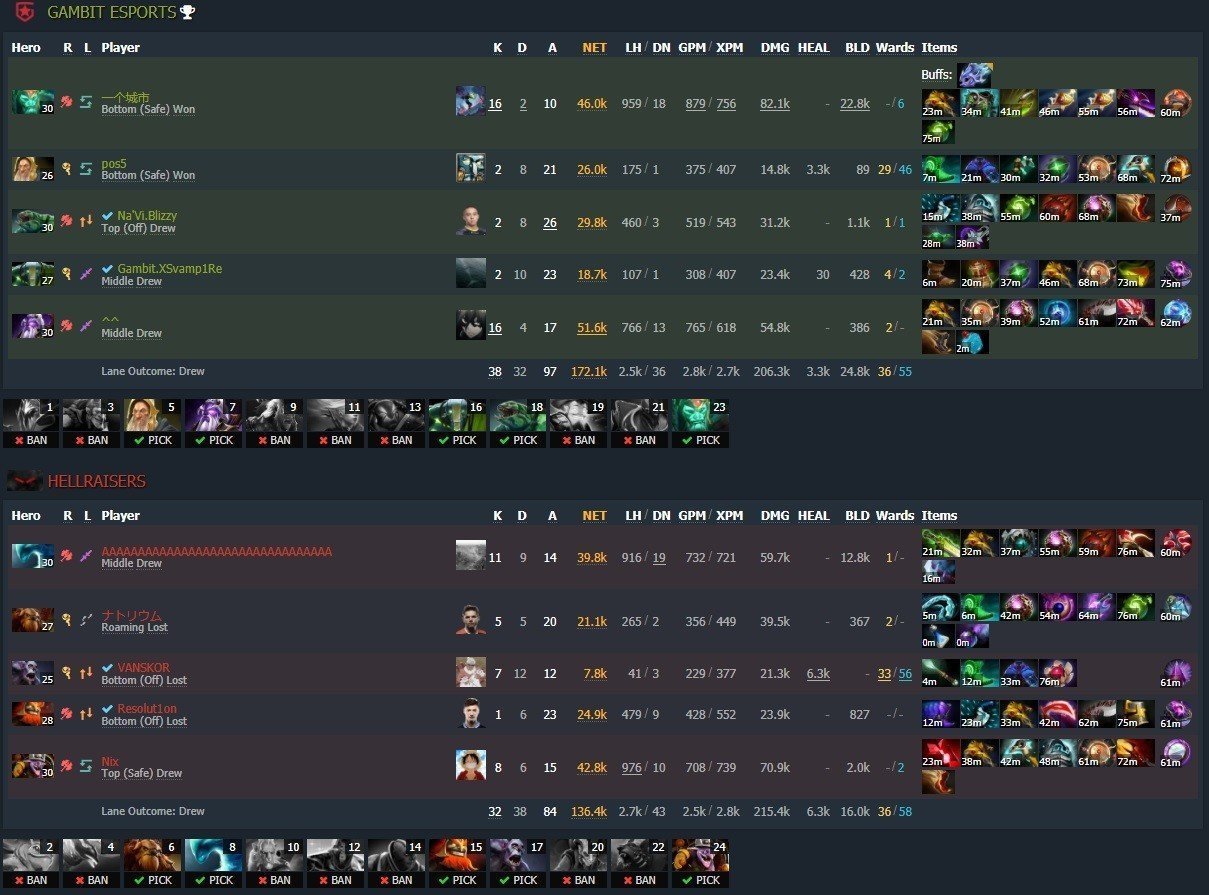The width and height of the screenshot is (1209, 895).
Task: Sort Gambit table by GPM column
Action: click(x=691, y=47)
